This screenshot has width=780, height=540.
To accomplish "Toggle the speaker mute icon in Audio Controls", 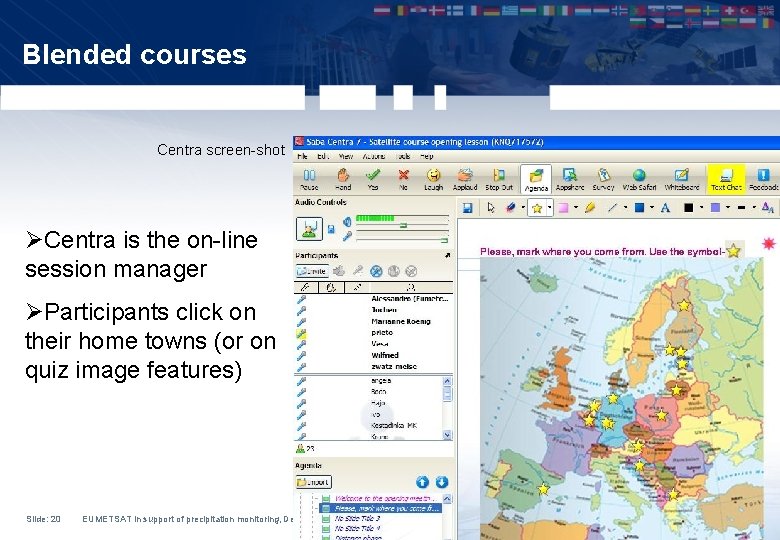I will pyautogui.click(x=347, y=222).
